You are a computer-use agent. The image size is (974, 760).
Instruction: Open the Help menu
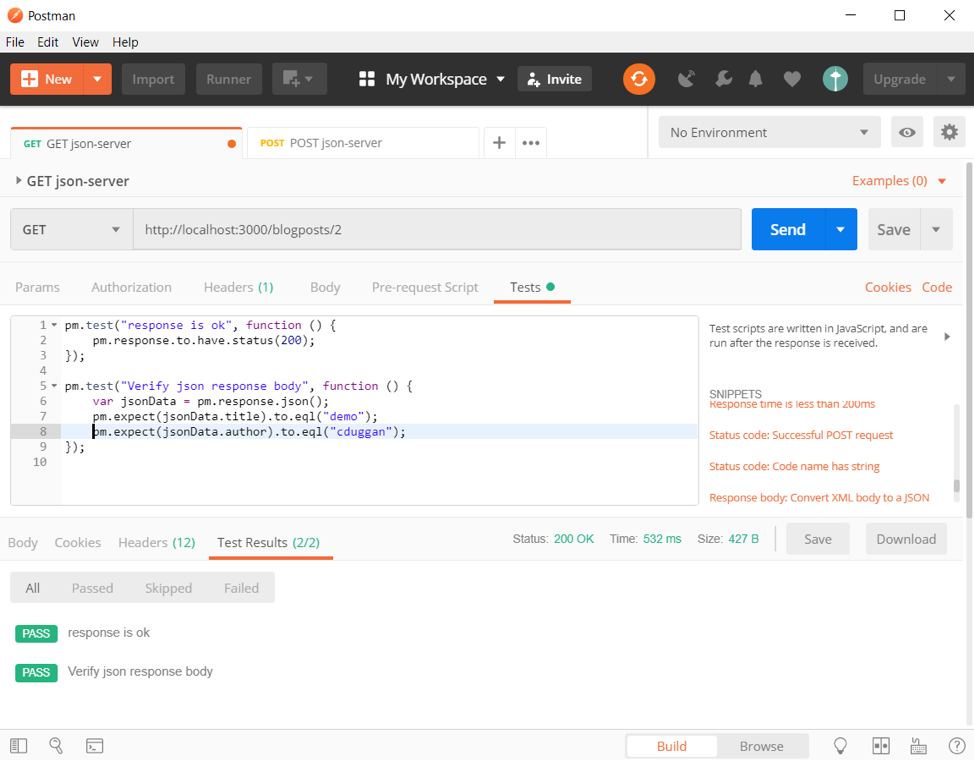125,42
